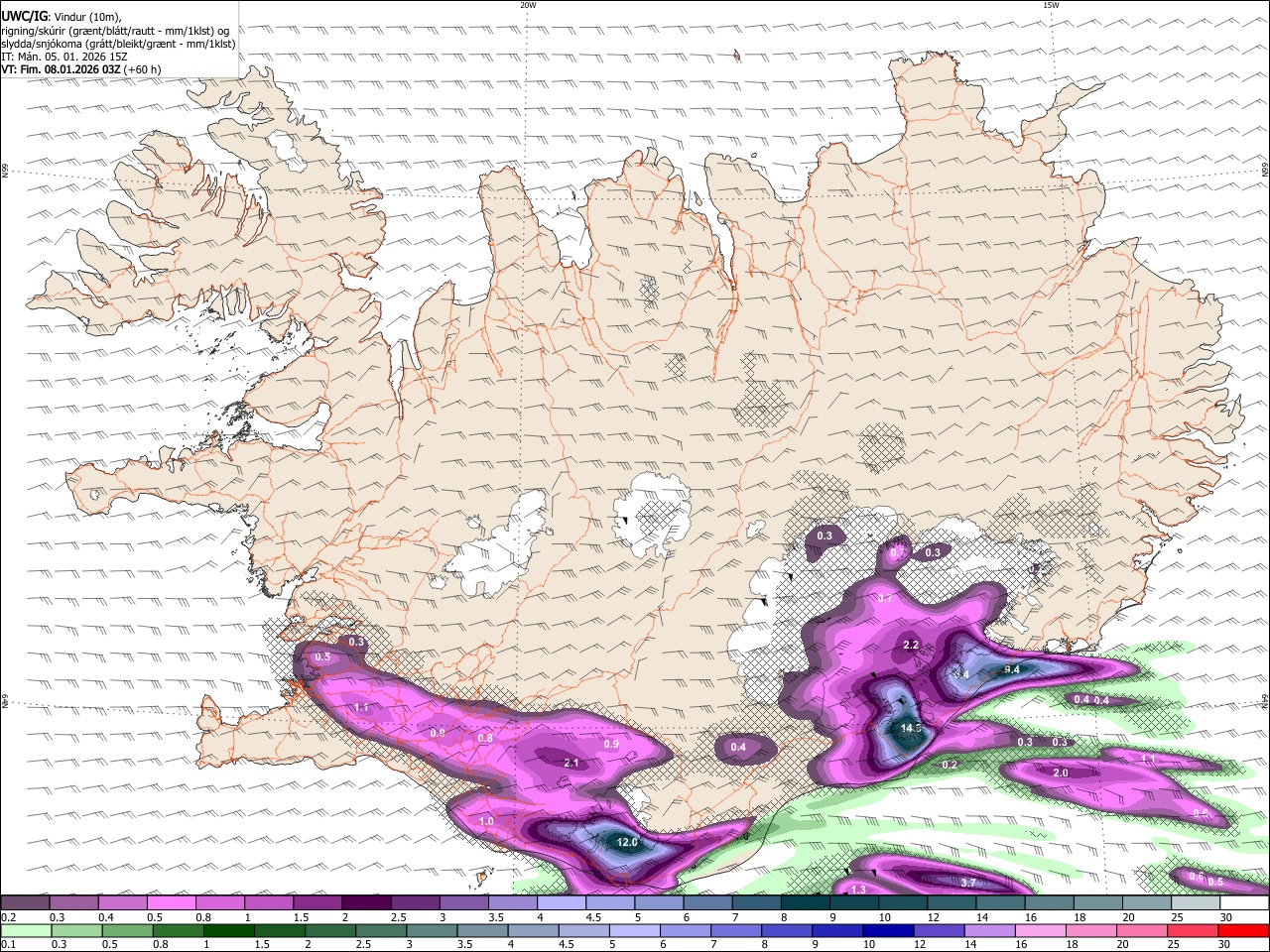Click the upper legend swatch between 1 and 1.5

(x=269, y=902)
